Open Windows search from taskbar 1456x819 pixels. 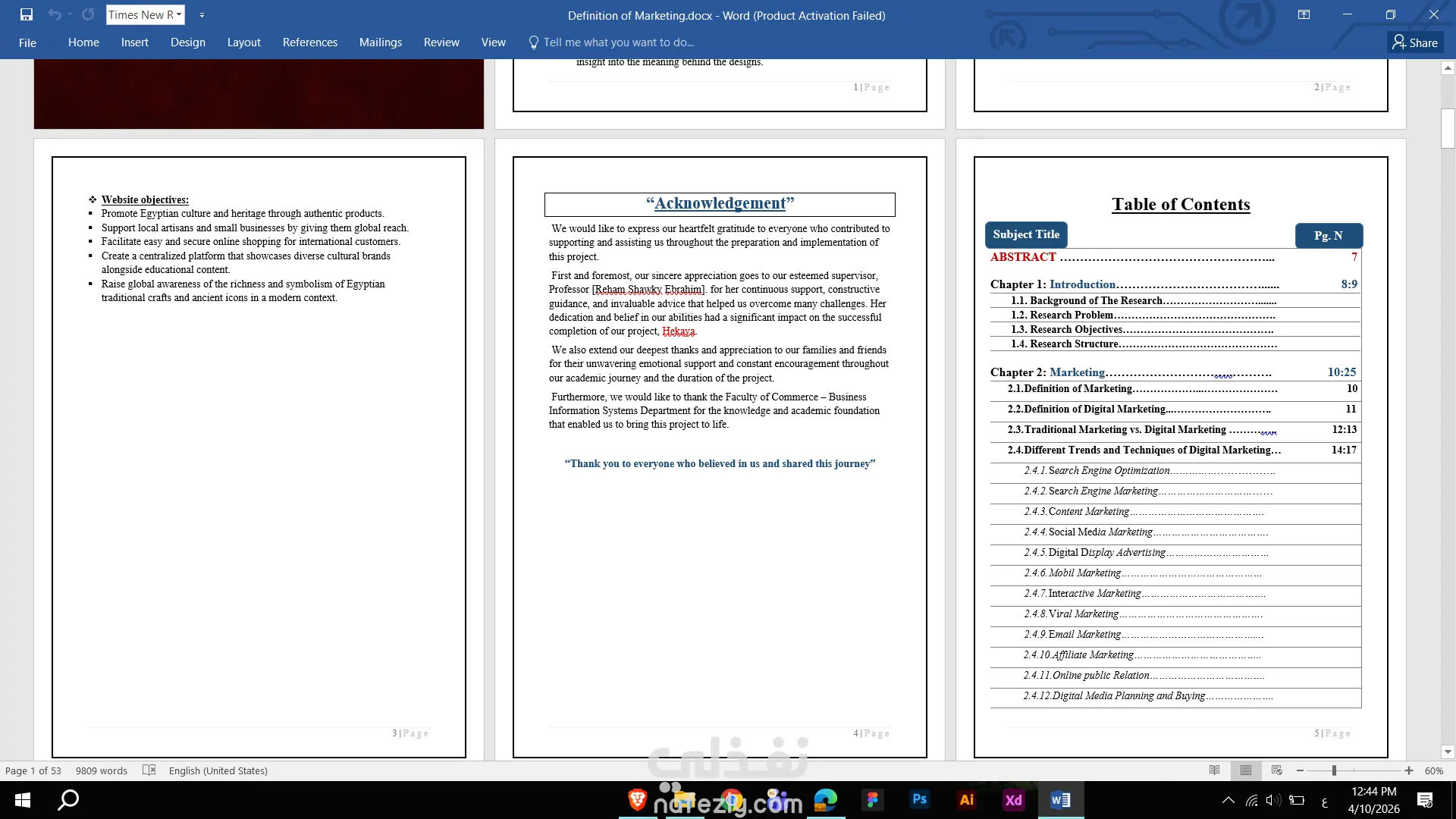68,800
